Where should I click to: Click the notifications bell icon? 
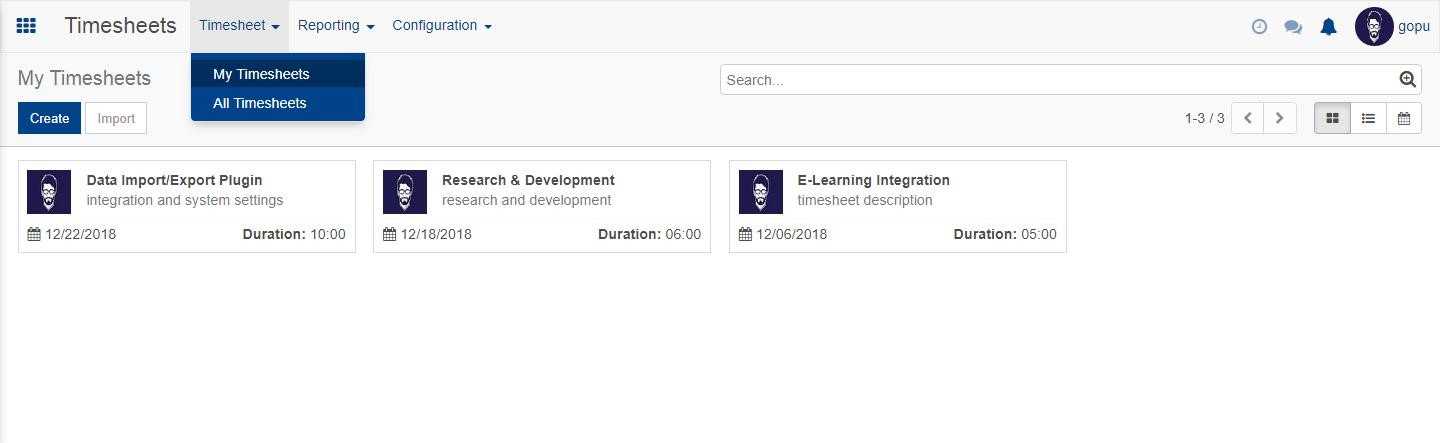click(x=1328, y=27)
